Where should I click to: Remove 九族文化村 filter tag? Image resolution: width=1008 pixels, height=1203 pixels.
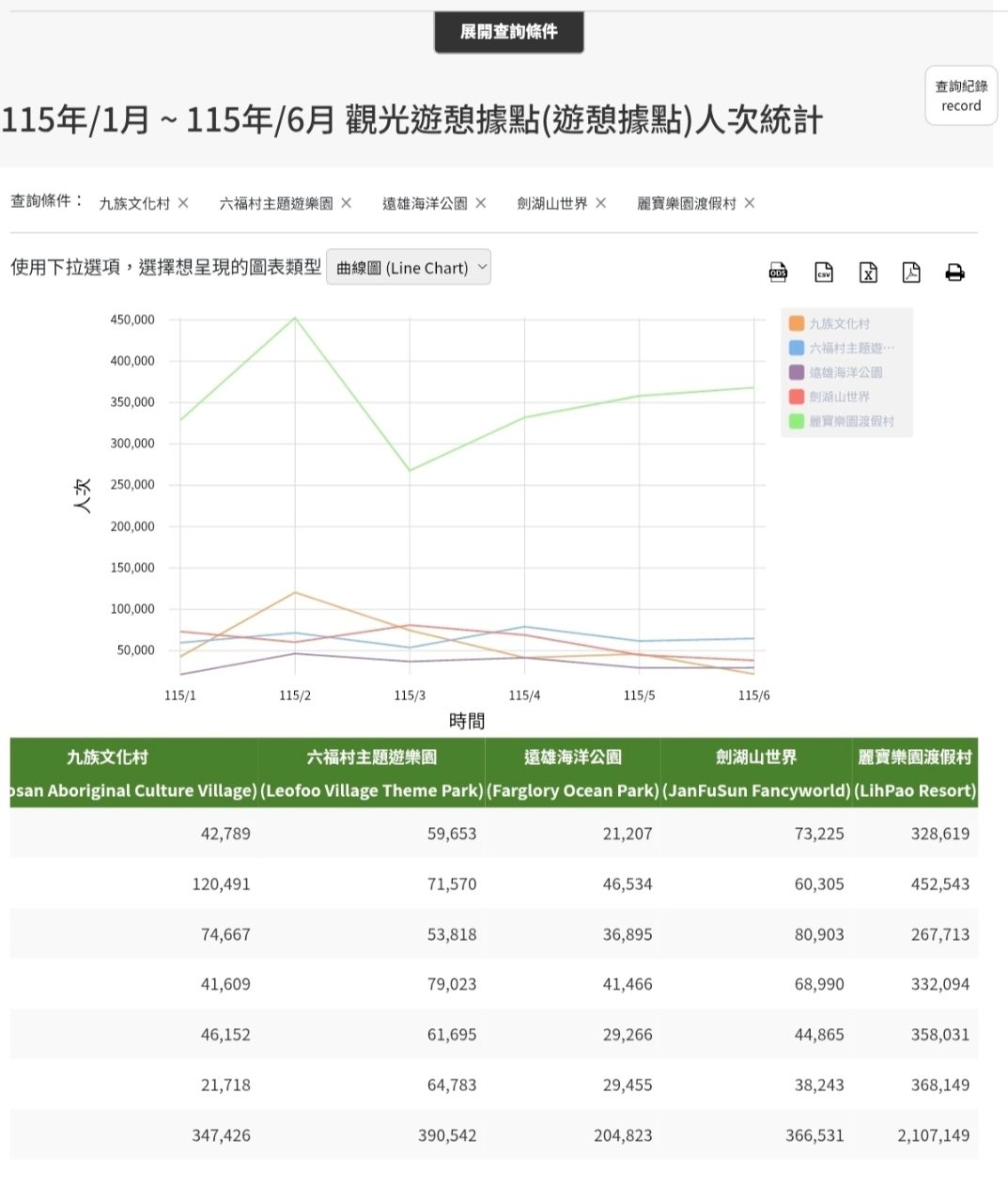(183, 203)
